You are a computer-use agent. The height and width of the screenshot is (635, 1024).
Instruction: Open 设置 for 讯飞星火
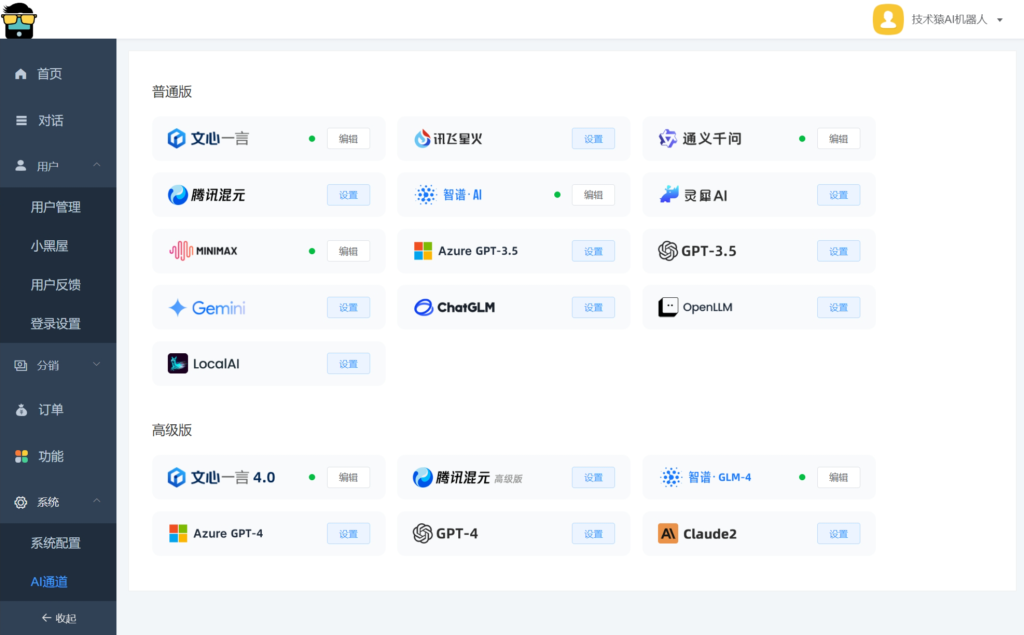pos(593,138)
